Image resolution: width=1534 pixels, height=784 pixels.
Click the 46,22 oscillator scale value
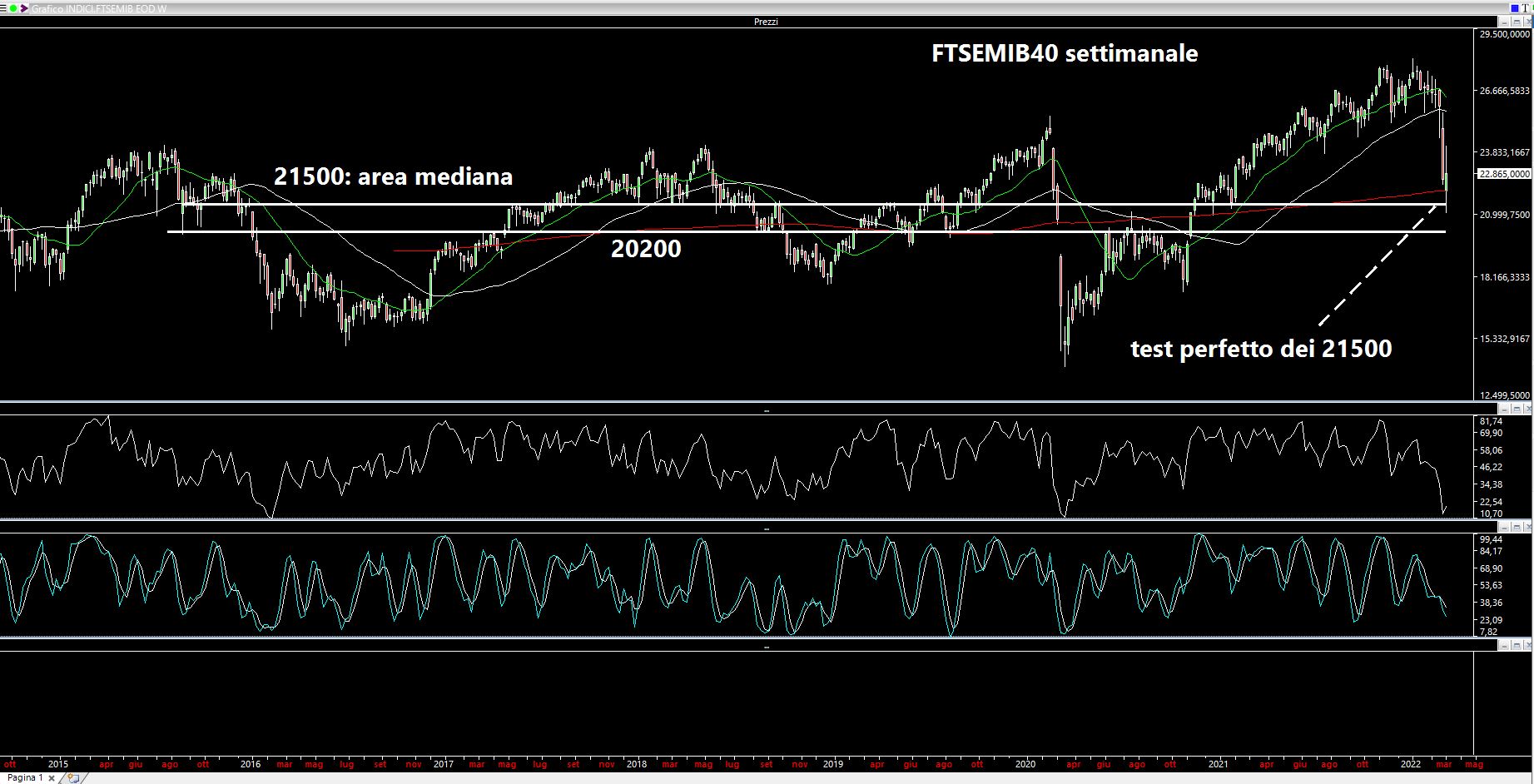(1491, 468)
